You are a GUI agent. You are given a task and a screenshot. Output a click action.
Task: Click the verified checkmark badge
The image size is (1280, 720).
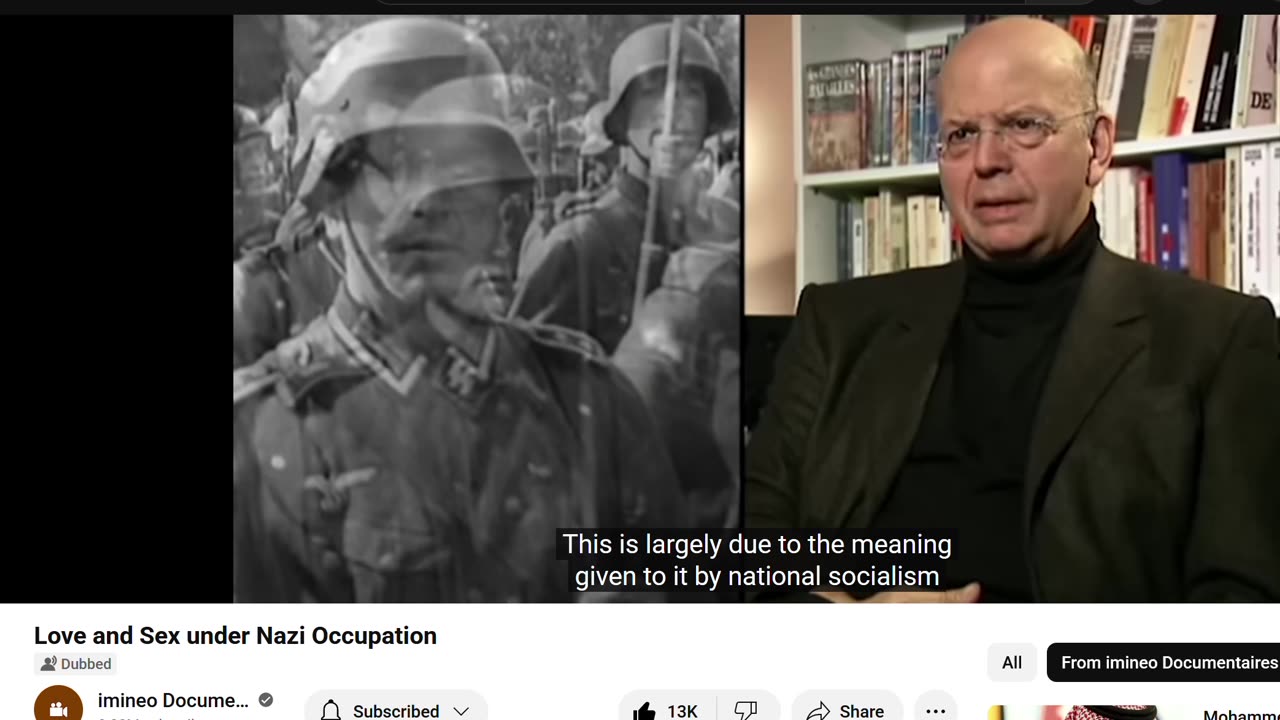(x=266, y=700)
